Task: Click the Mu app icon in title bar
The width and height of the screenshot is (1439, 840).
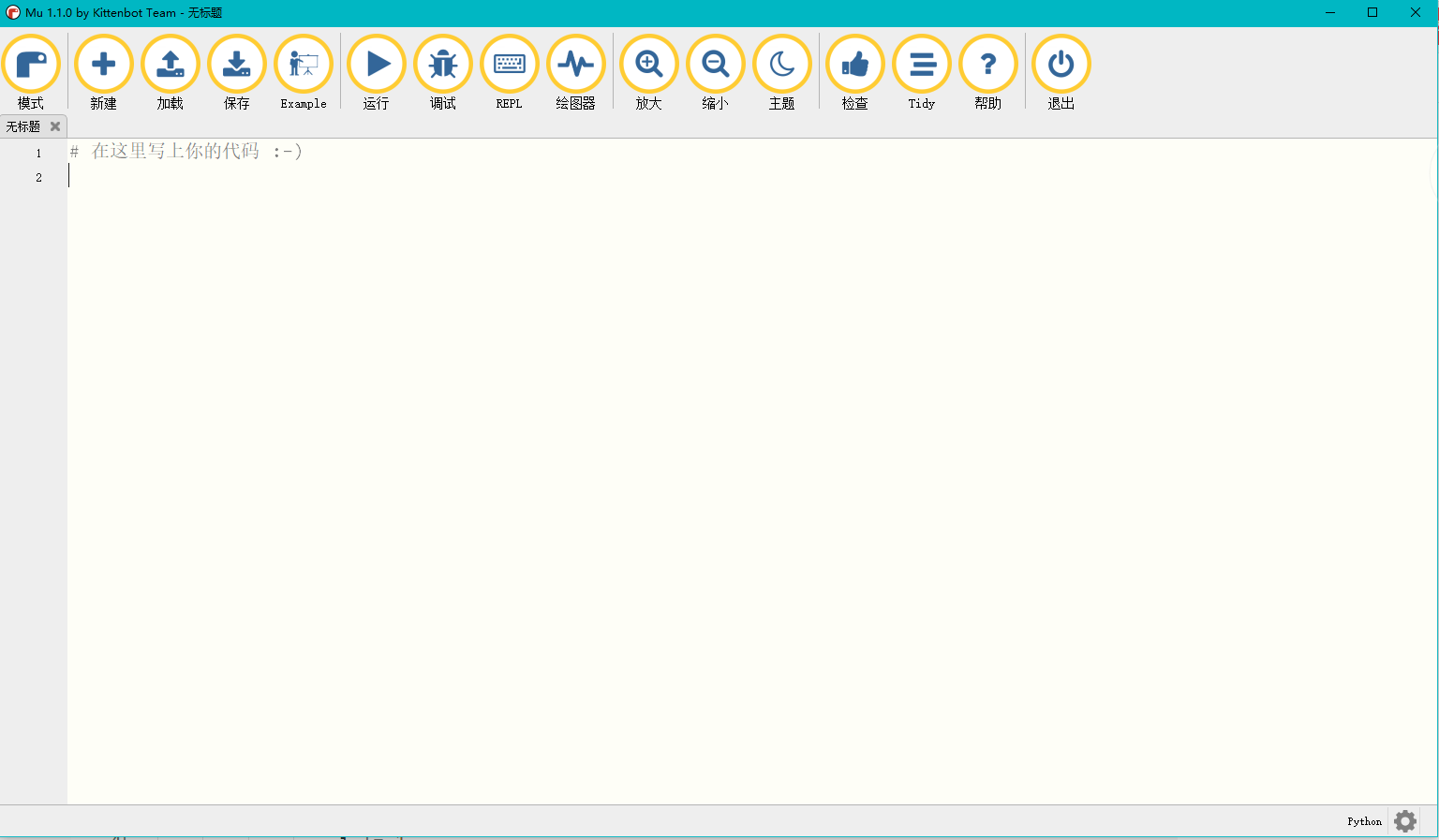Action: click(x=13, y=13)
